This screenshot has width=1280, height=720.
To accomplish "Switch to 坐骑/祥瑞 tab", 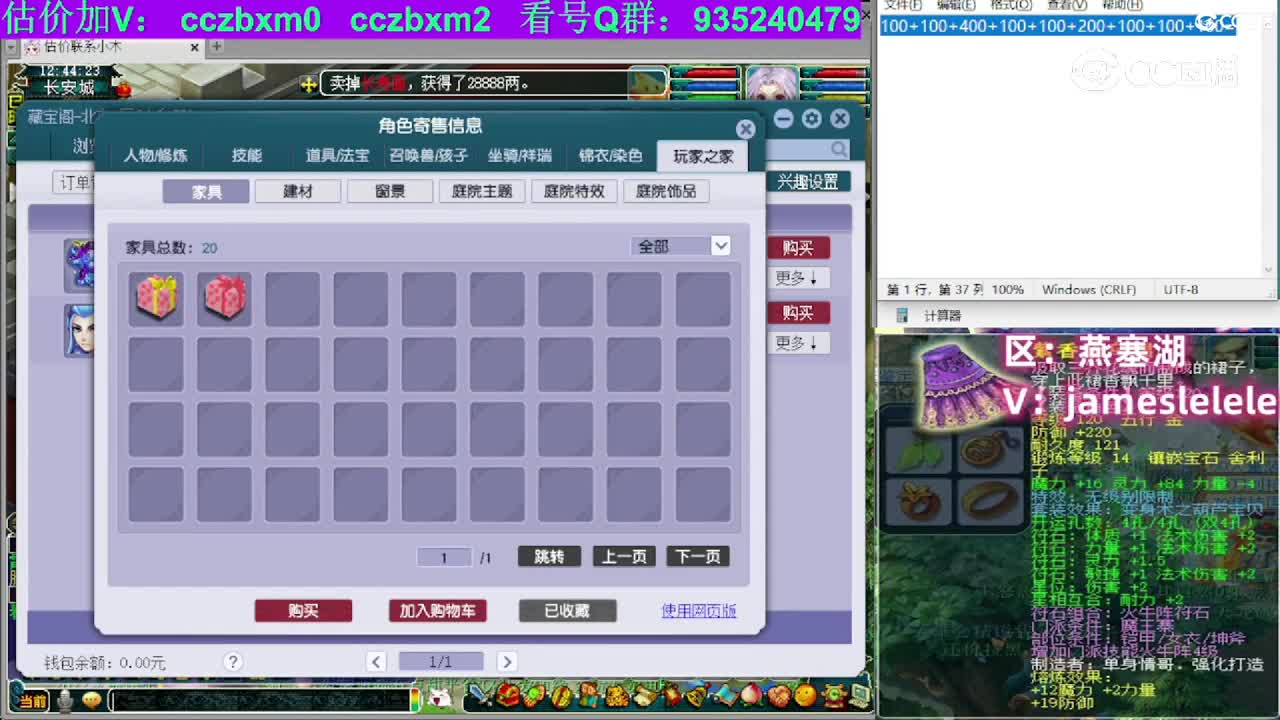I will click(x=519, y=156).
